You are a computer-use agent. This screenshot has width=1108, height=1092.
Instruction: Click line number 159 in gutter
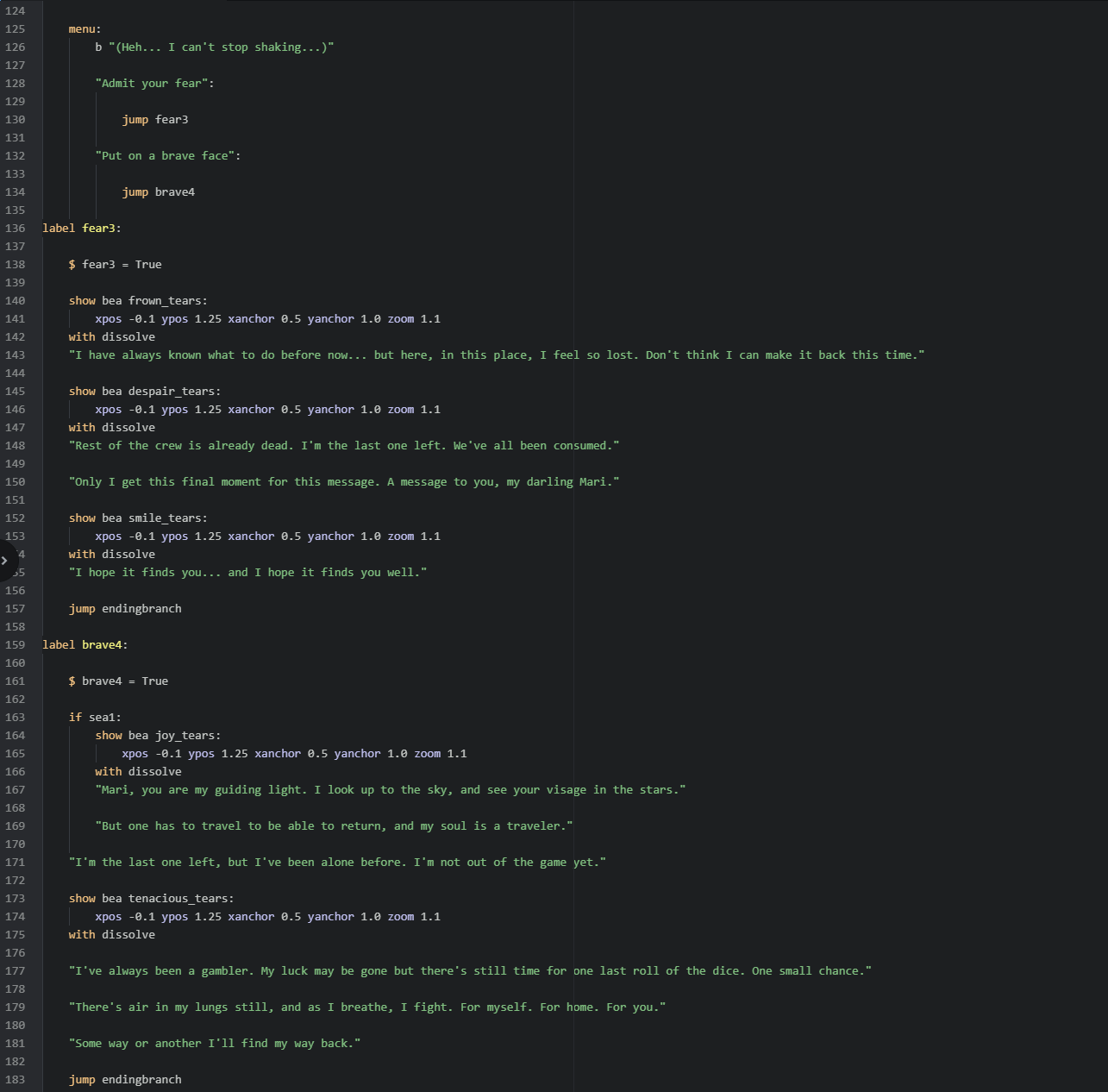click(x=16, y=645)
